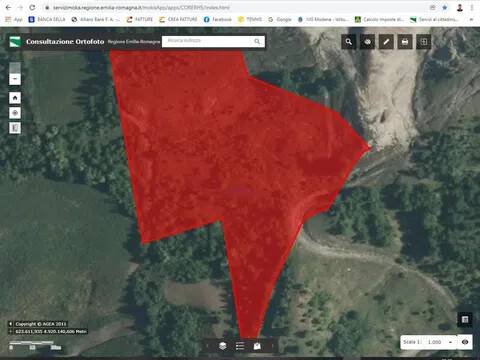Select the pencil drawing tool
The image size is (480, 360).
[x=386, y=42]
